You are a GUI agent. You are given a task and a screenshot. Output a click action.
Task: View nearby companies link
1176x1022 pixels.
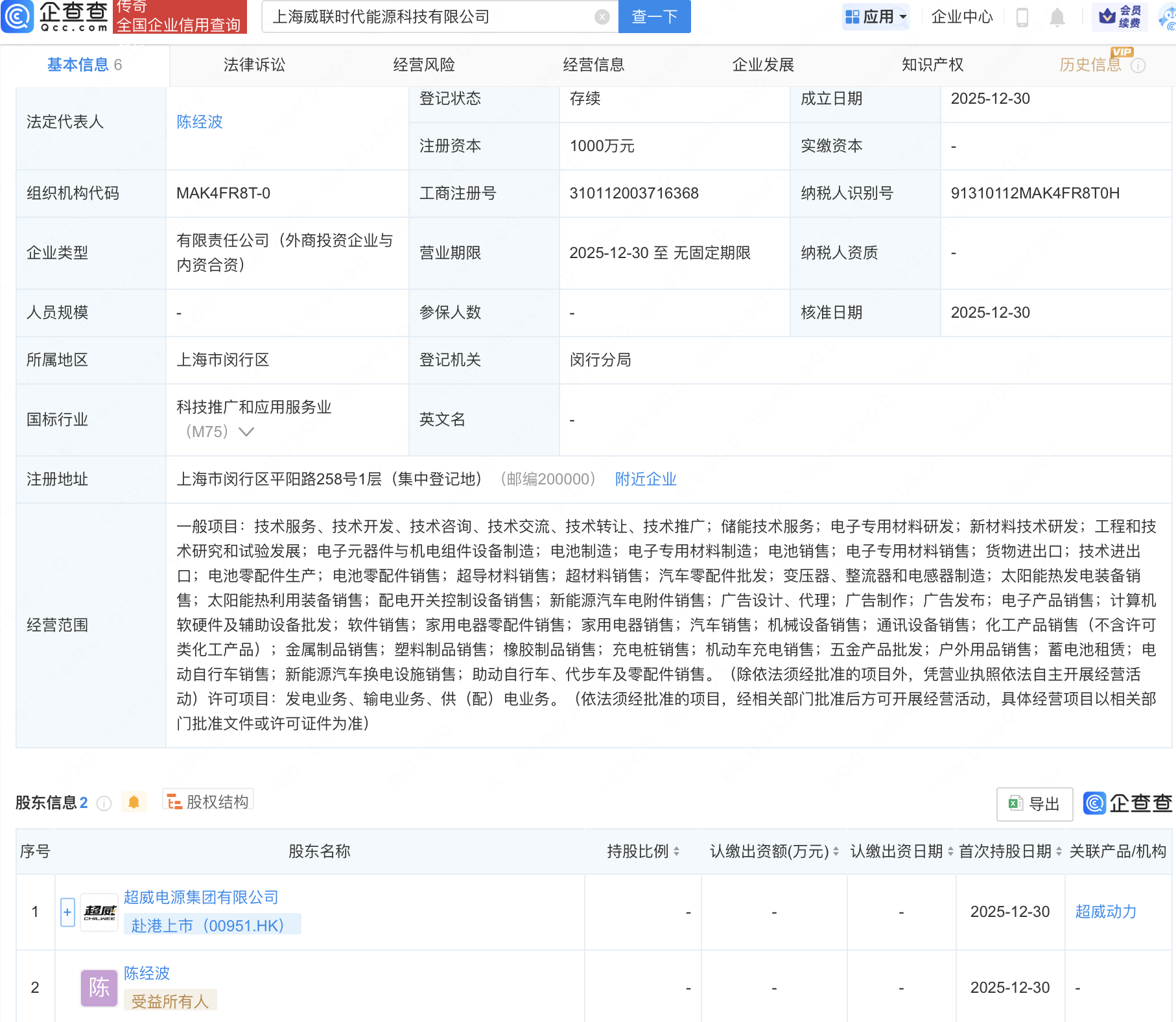click(x=645, y=479)
